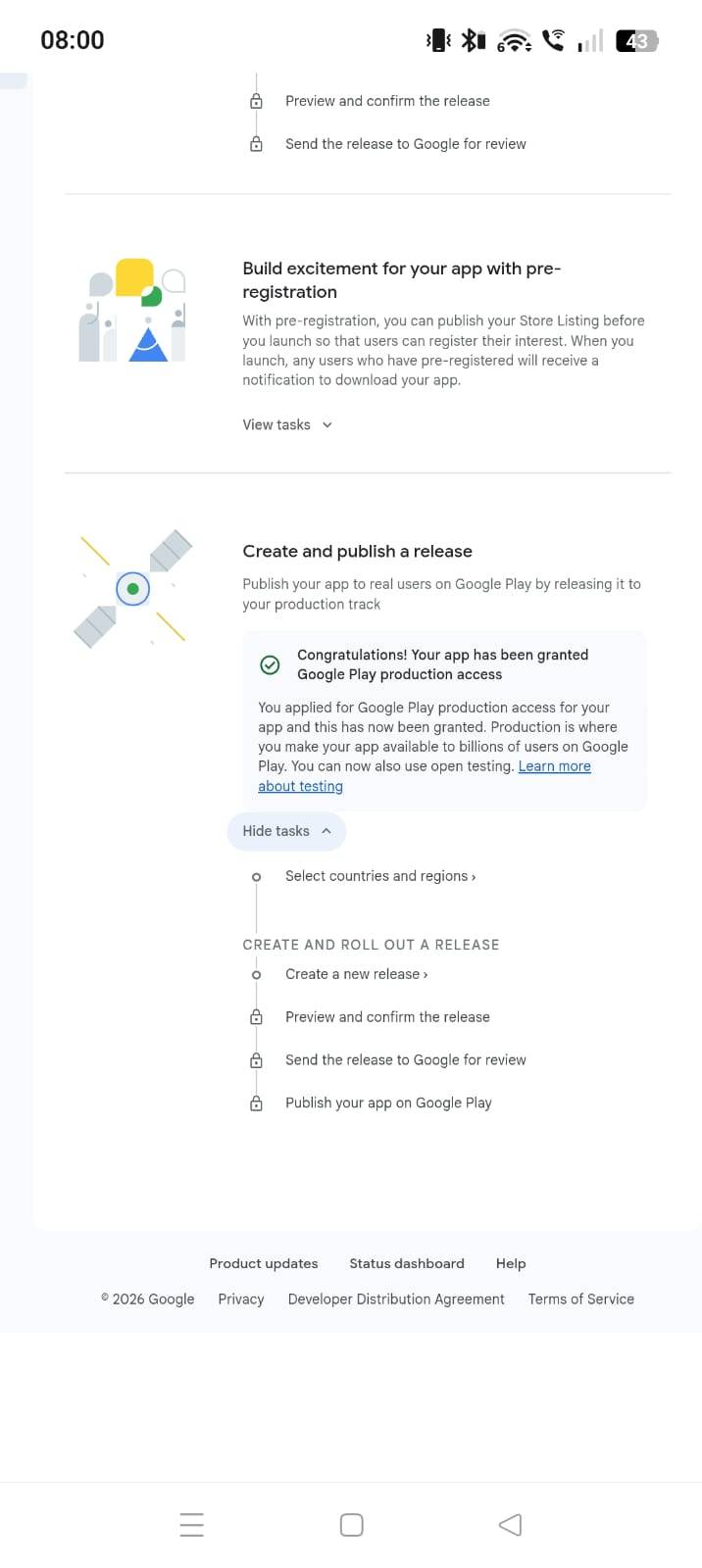
Task: Click the green checkmark congratulations icon
Action: [270, 665]
